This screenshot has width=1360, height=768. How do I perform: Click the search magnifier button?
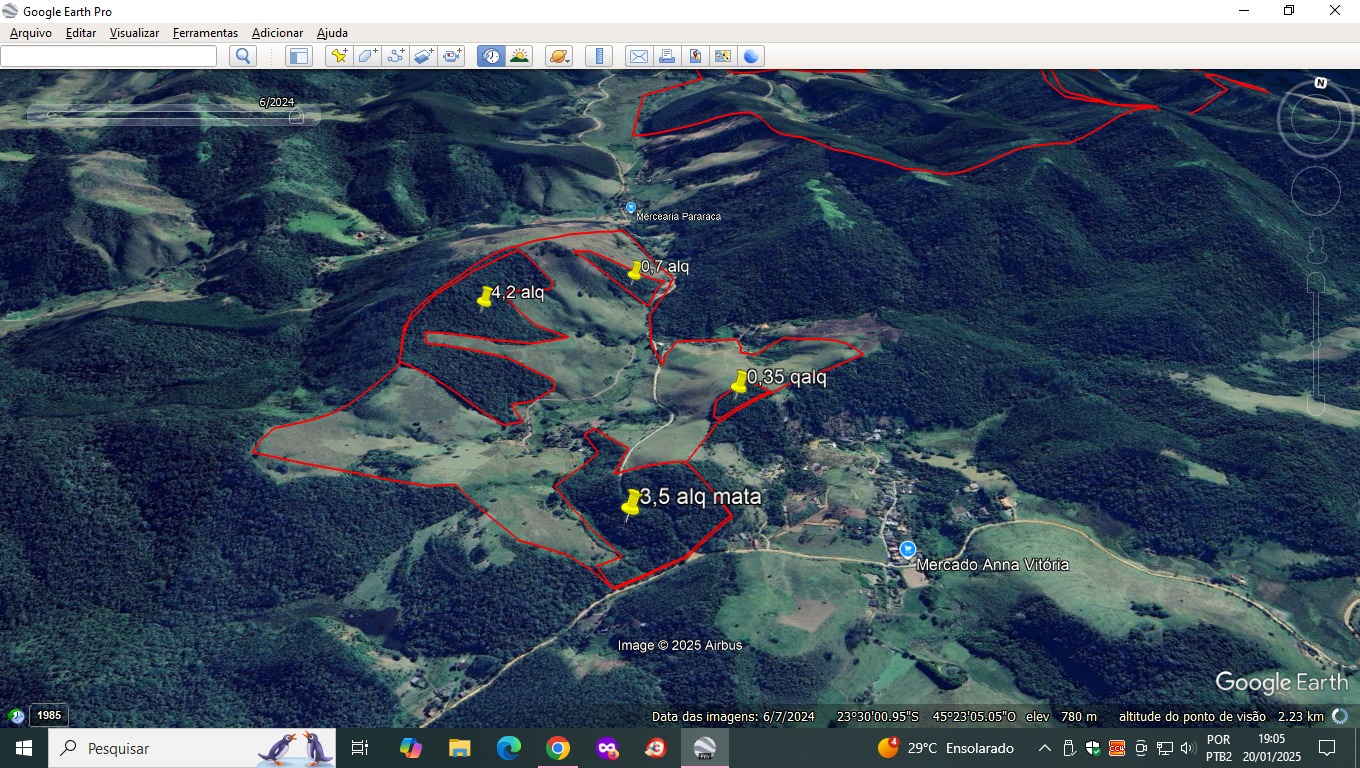coord(243,56)
